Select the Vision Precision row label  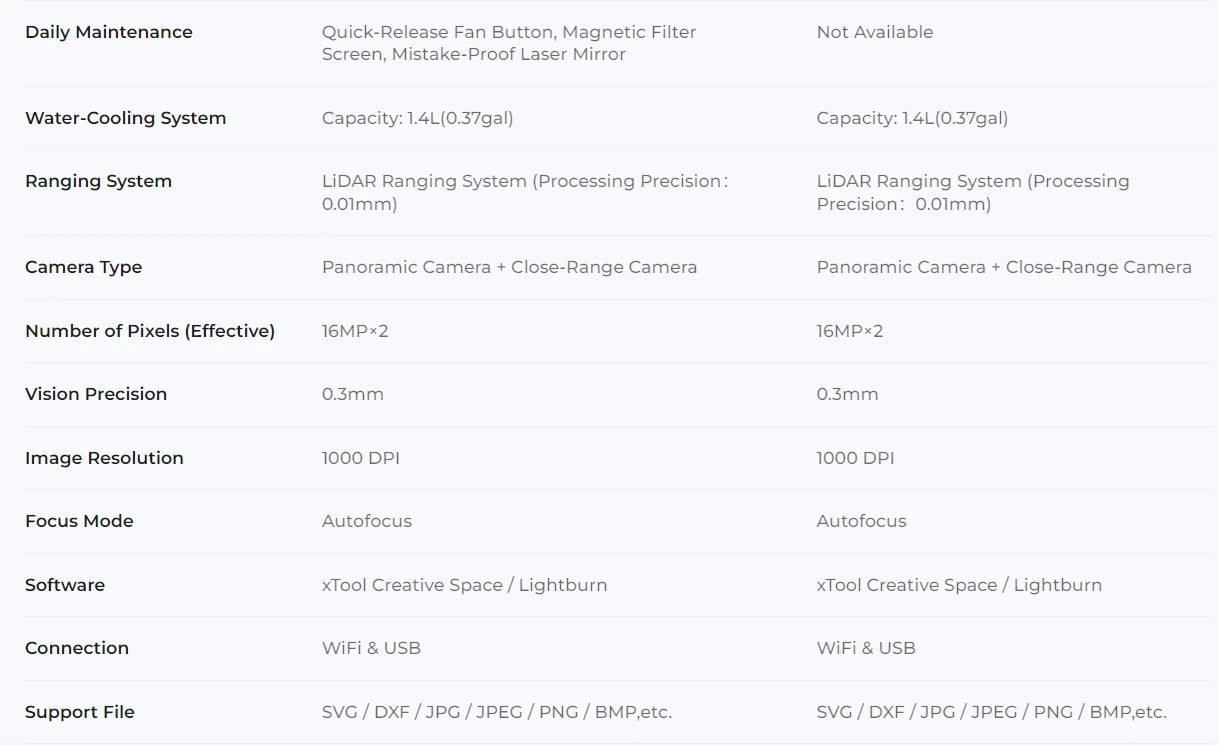(x=95, y=394)
